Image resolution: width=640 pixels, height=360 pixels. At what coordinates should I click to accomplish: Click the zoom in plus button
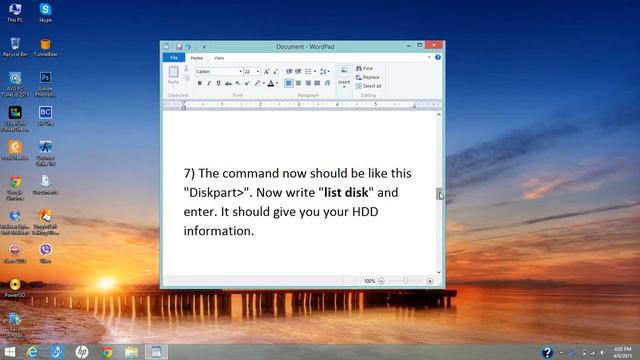click(x=429, y=281)
